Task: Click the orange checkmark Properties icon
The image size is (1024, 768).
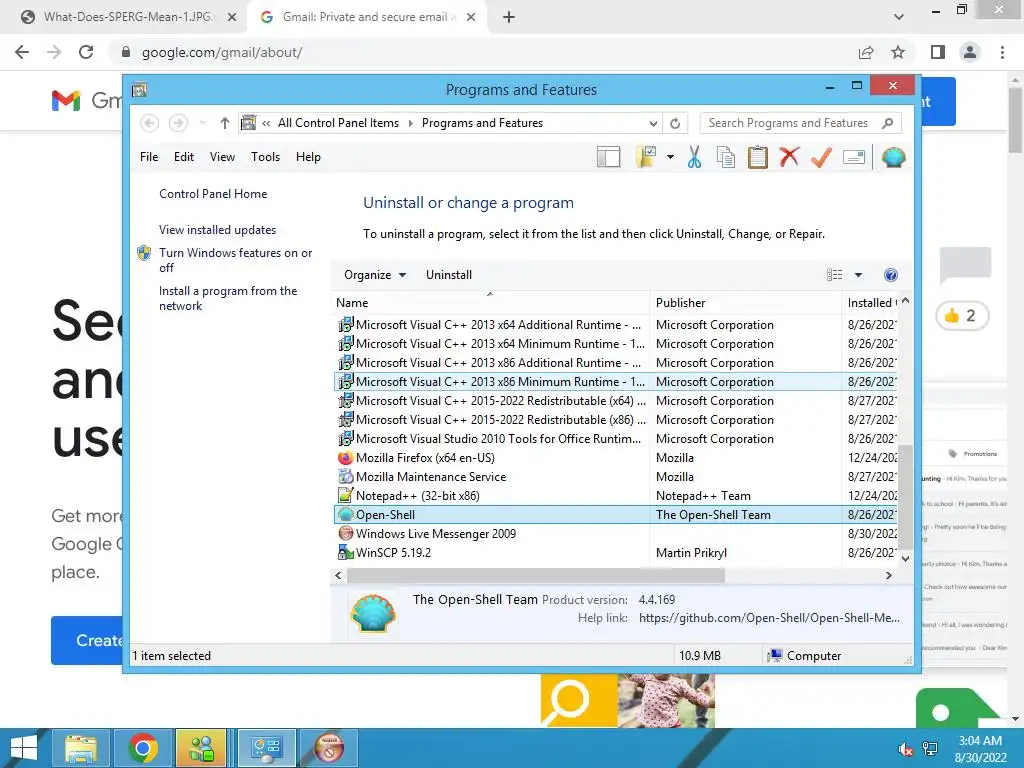Action: coord(821,157)
